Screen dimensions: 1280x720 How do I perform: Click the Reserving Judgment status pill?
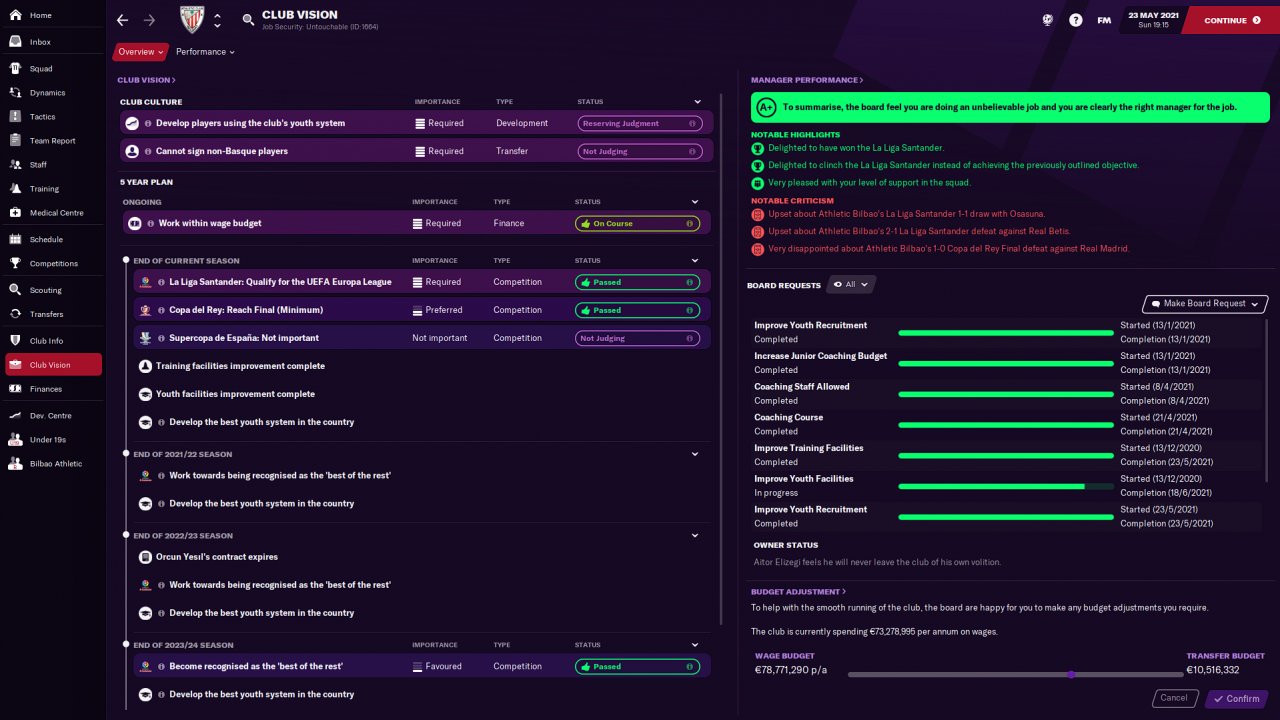(639, 124)
